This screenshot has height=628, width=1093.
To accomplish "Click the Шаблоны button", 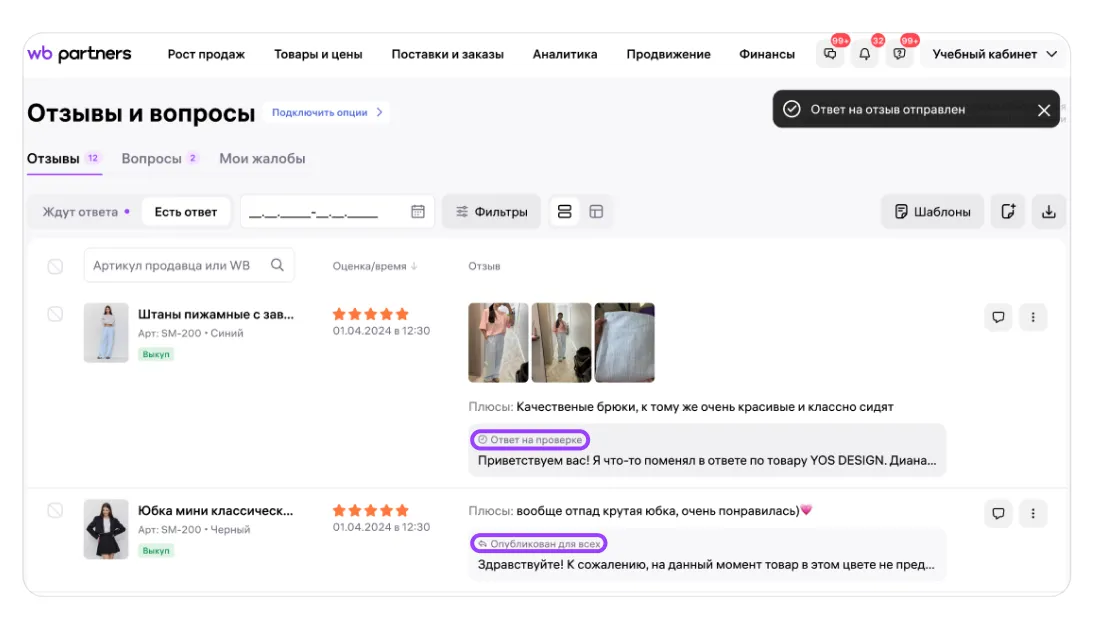I will point(932,212).
